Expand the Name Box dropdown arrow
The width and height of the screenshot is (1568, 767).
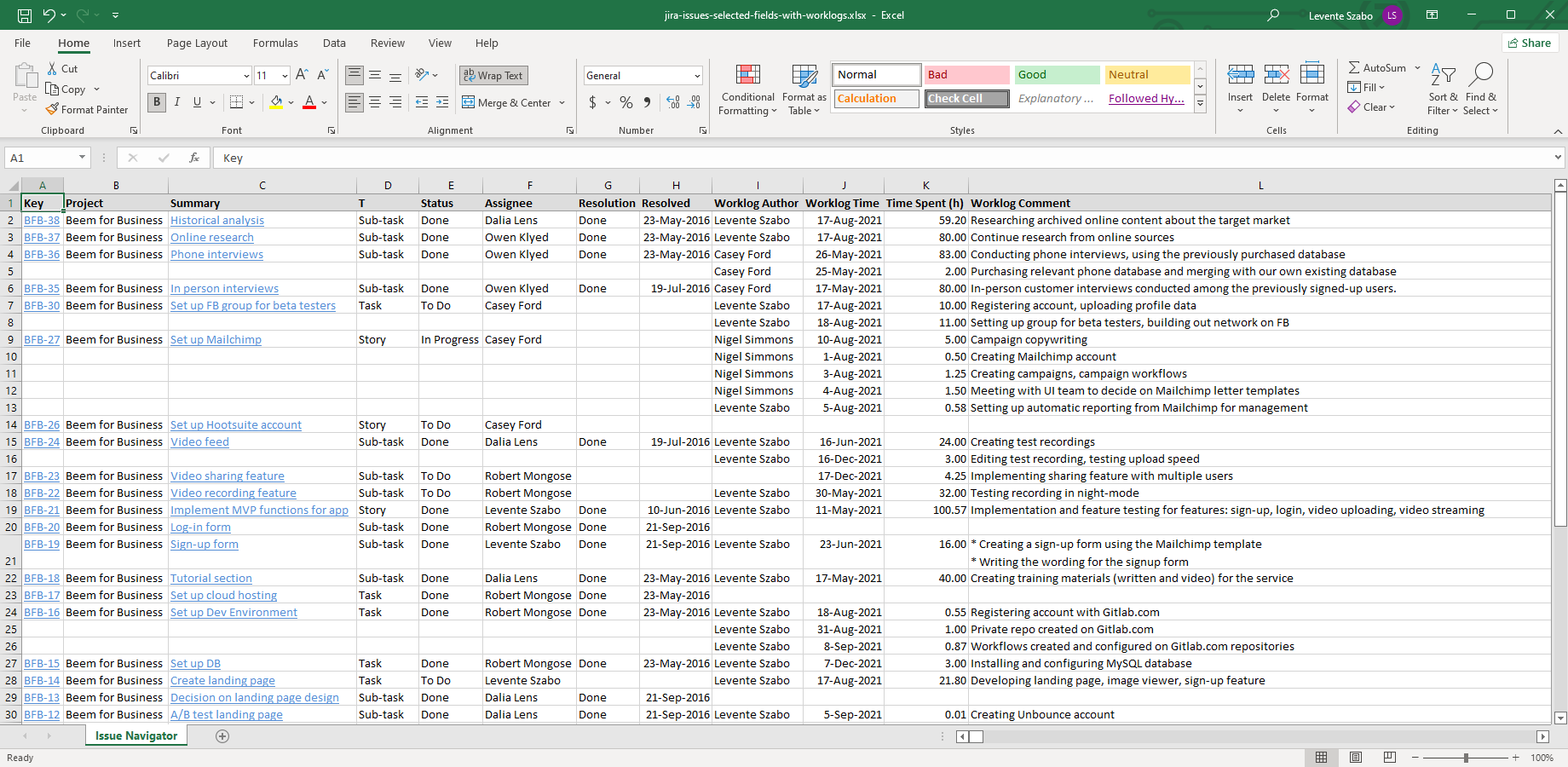(82, 158)
